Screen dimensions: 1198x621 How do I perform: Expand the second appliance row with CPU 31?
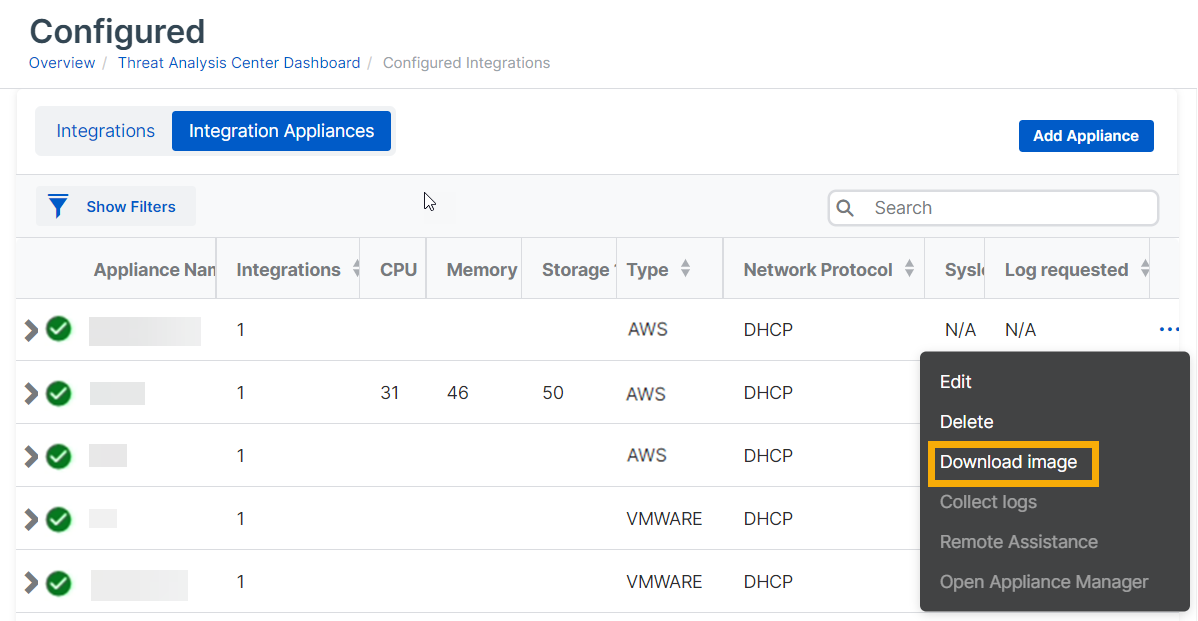pos(31,393)
